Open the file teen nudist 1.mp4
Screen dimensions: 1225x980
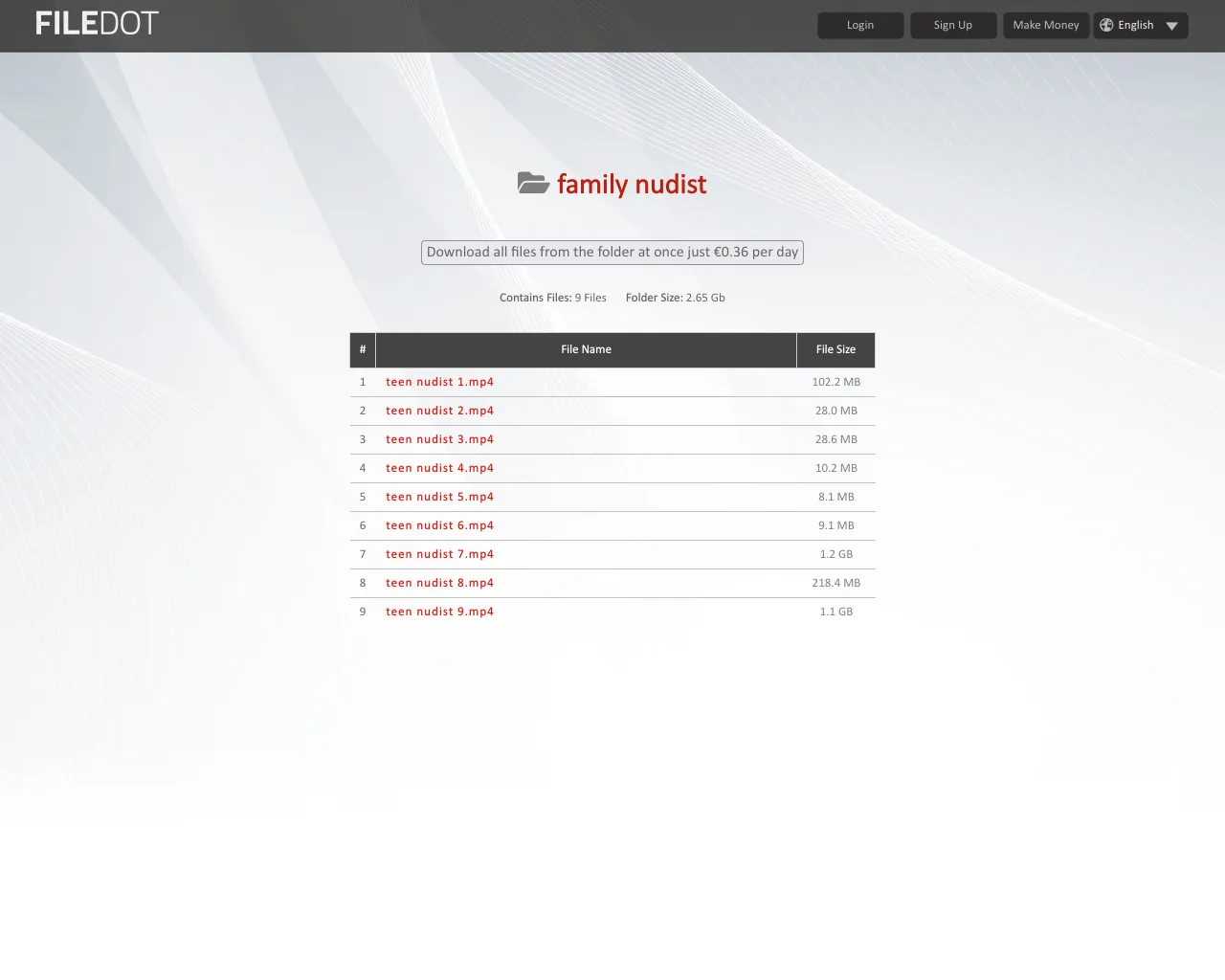pyautogui.click(x=439, y=382)
